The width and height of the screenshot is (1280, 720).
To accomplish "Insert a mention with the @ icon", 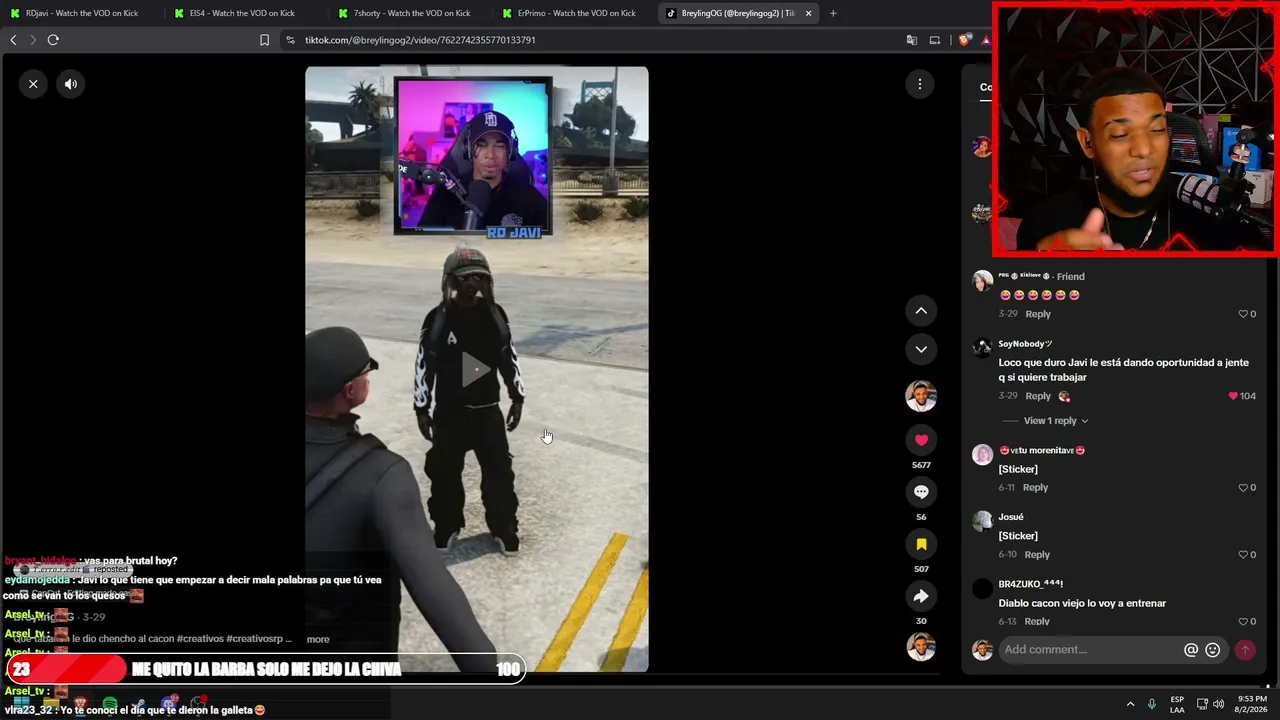I will coord(1191,650).
